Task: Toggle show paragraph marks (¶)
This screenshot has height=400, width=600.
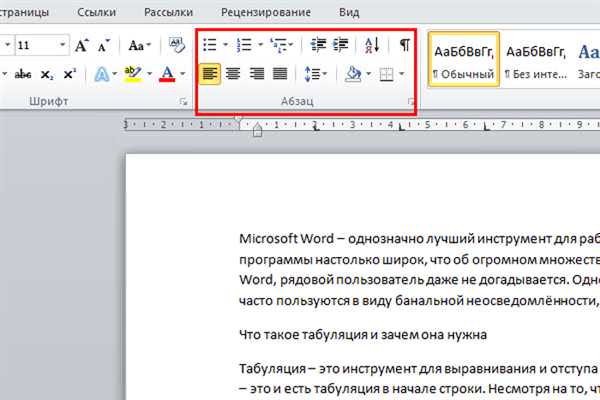Action: [x=404, y=45]
